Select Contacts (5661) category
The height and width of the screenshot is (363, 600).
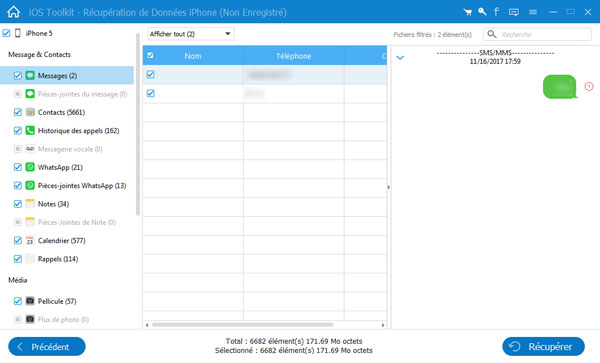pos(61,112)
